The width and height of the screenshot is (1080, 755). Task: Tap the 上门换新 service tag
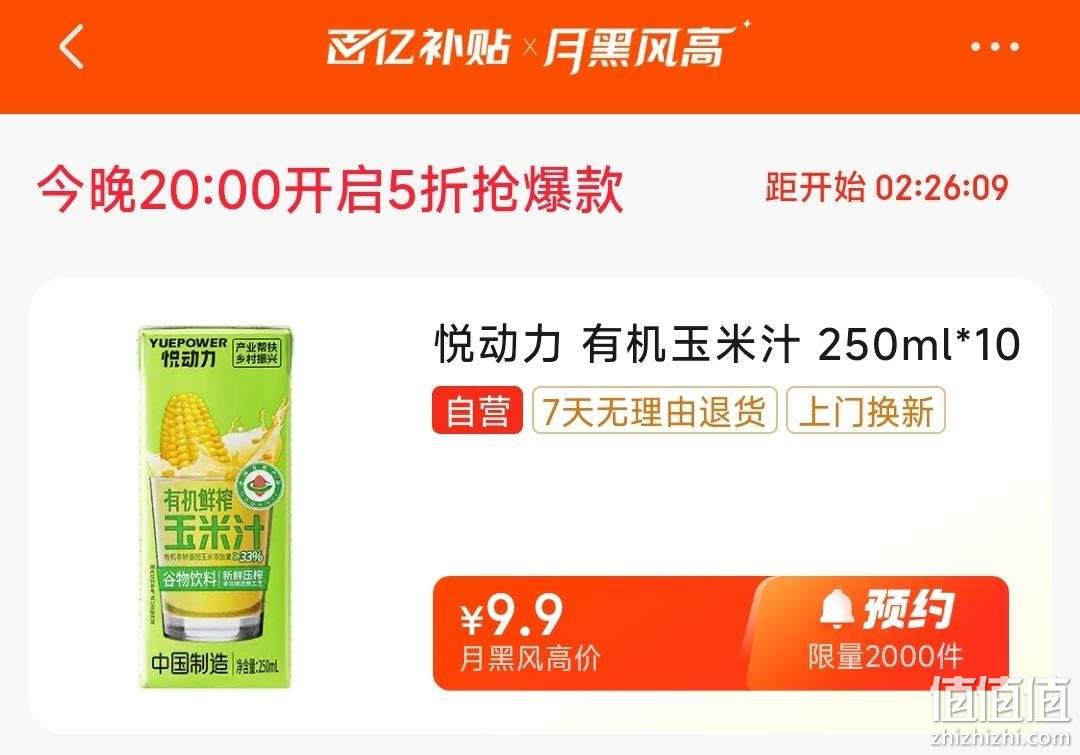(x=866, y=411)
